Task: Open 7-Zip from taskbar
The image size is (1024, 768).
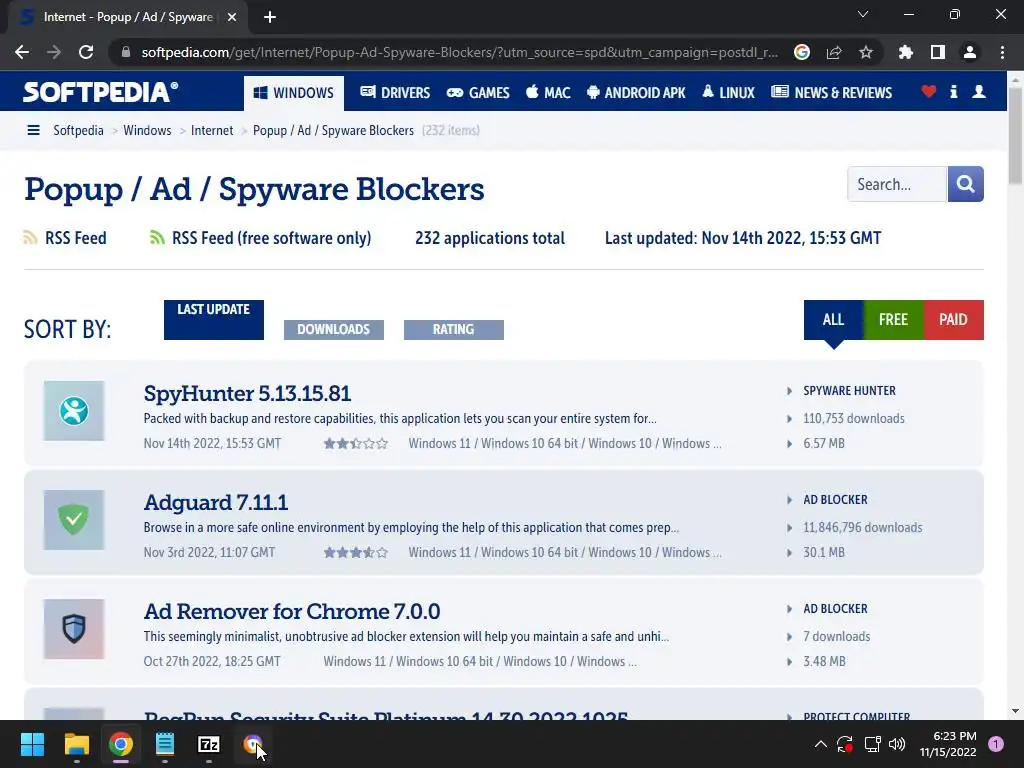Action: tap(209, 744)
